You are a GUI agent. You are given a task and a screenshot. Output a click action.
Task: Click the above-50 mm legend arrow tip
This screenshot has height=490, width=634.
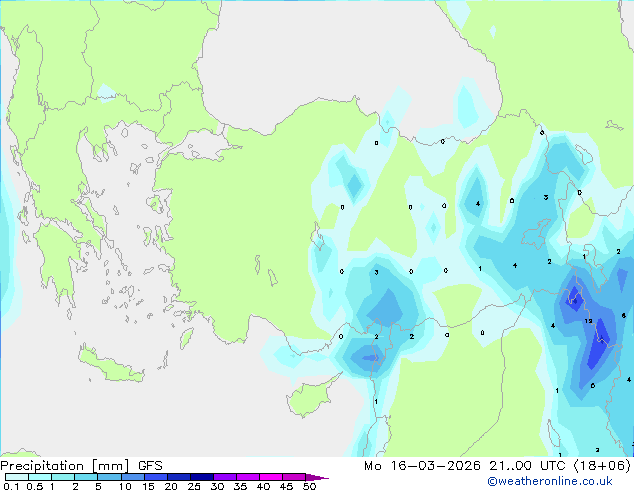(317, 477)
